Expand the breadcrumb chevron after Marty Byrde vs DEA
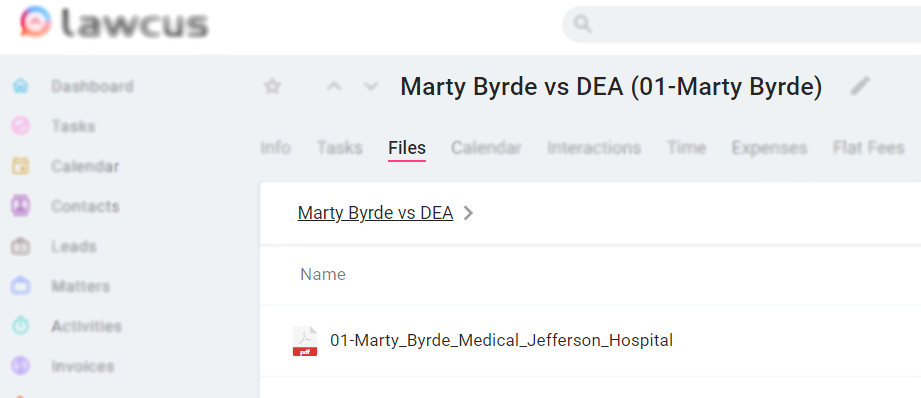This screenshot has height=398, width=921. pos(468,213)
